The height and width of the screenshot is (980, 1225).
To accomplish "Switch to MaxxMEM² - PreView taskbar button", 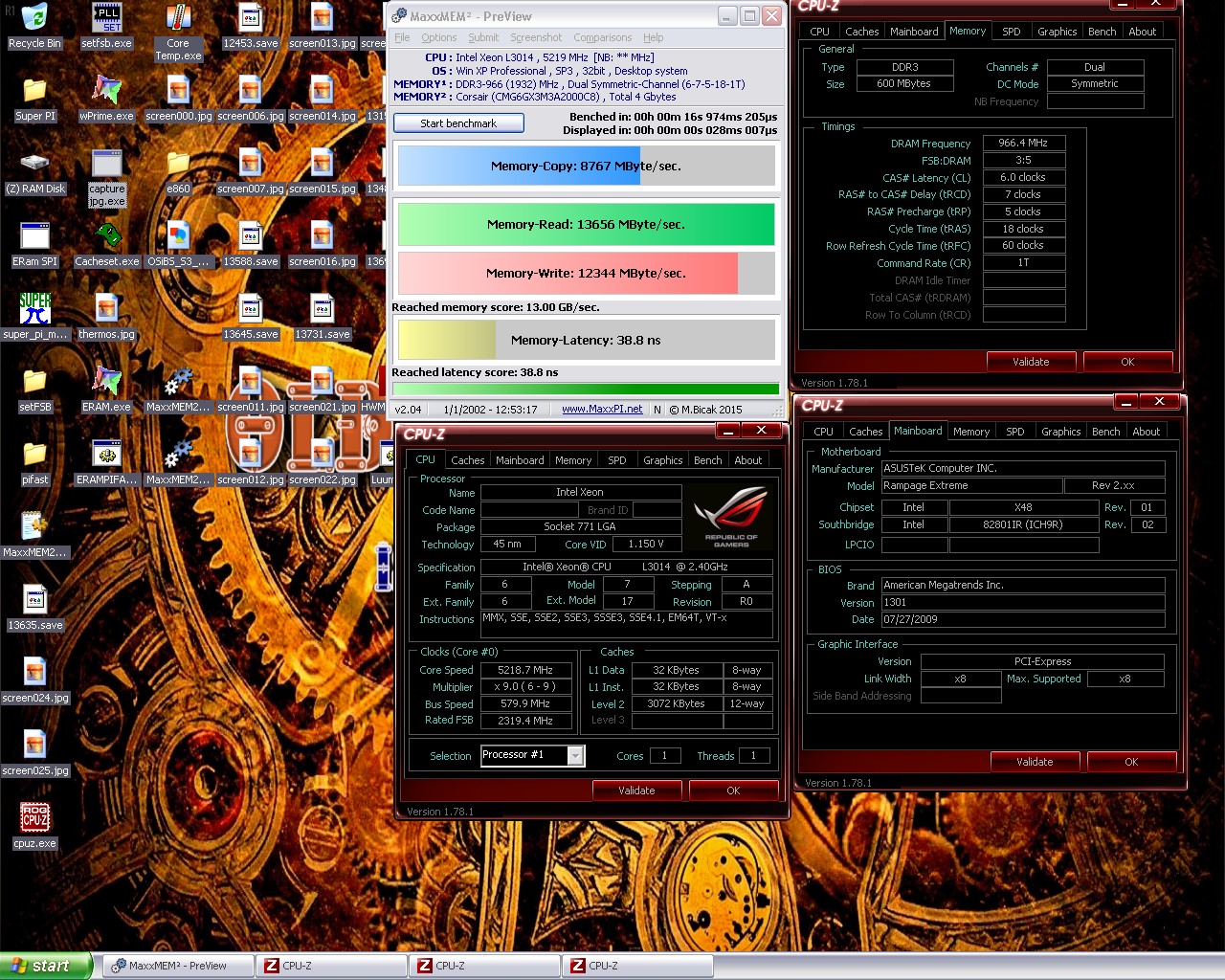I will (x=179, y=966).
